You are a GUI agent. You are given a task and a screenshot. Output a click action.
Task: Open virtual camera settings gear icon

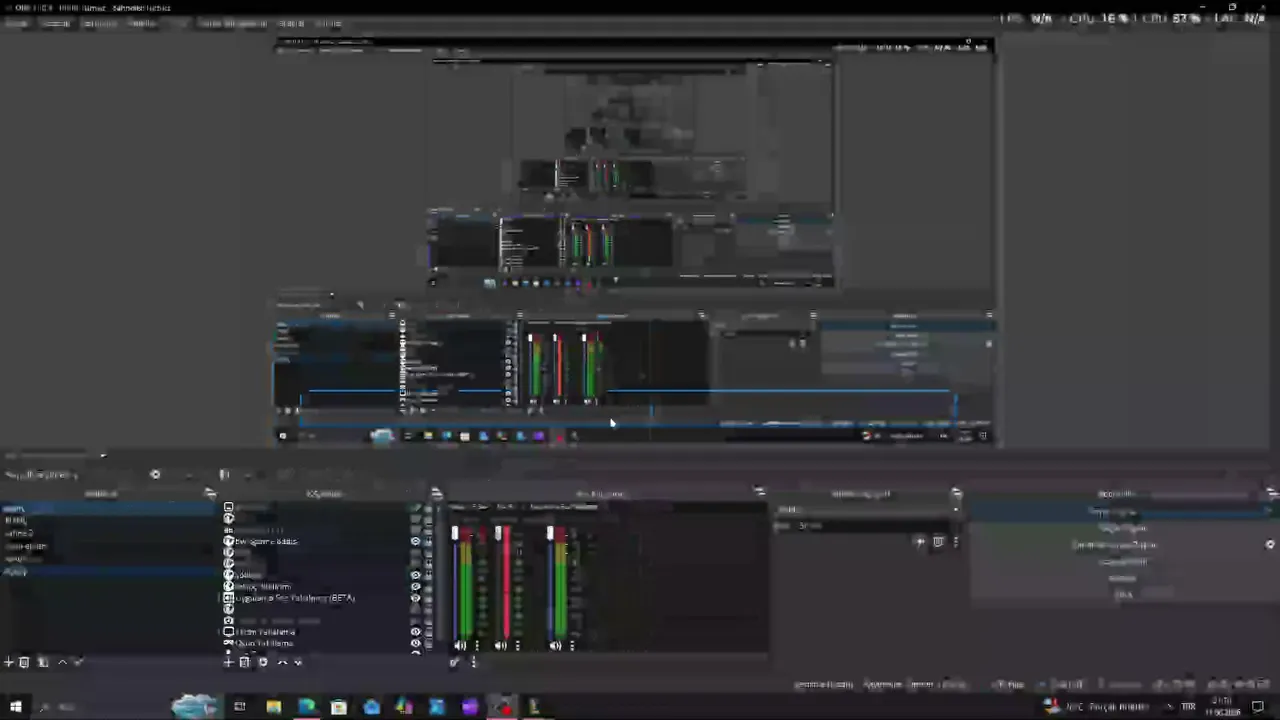[x=1270, y=545]
